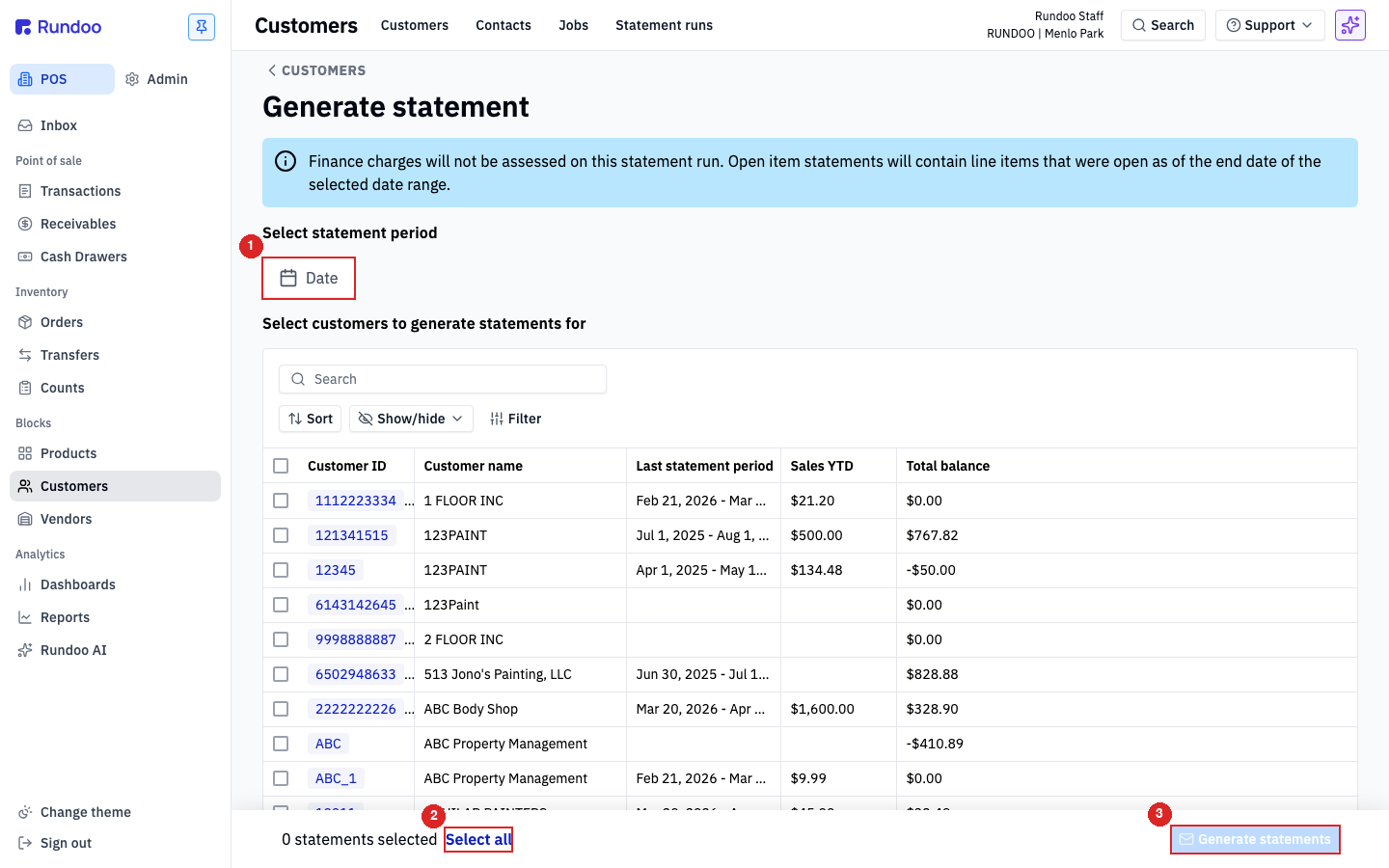The width and height of the screenshot is (1389, 868).
Task: Open the Sort options
Action: pos(310,419)
